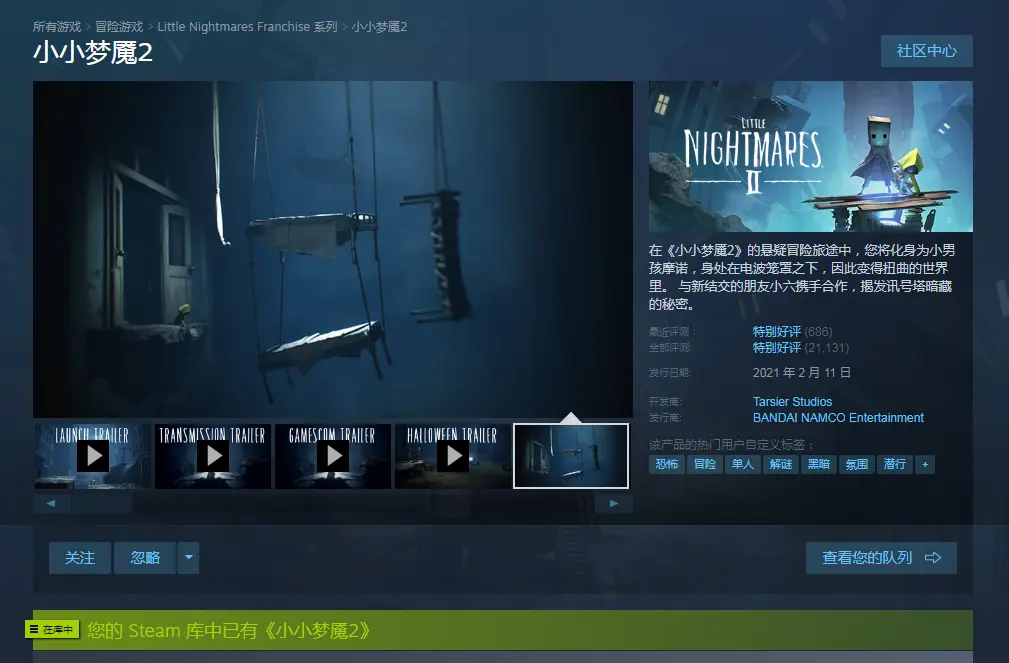Open recent reviews 特别好评 (686)
This screenshot has width=1009, height=663.
click(792, 332)
